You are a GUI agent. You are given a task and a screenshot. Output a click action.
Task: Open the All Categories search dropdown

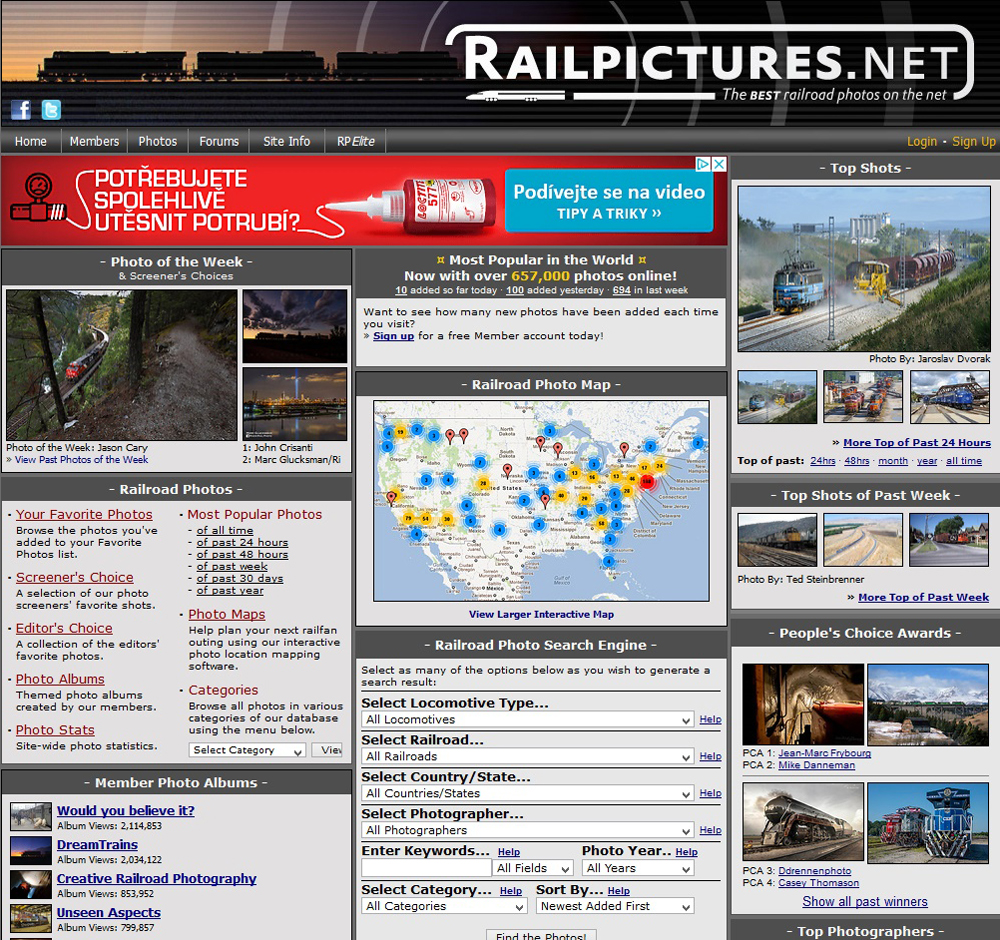click(x=445, y=906)
